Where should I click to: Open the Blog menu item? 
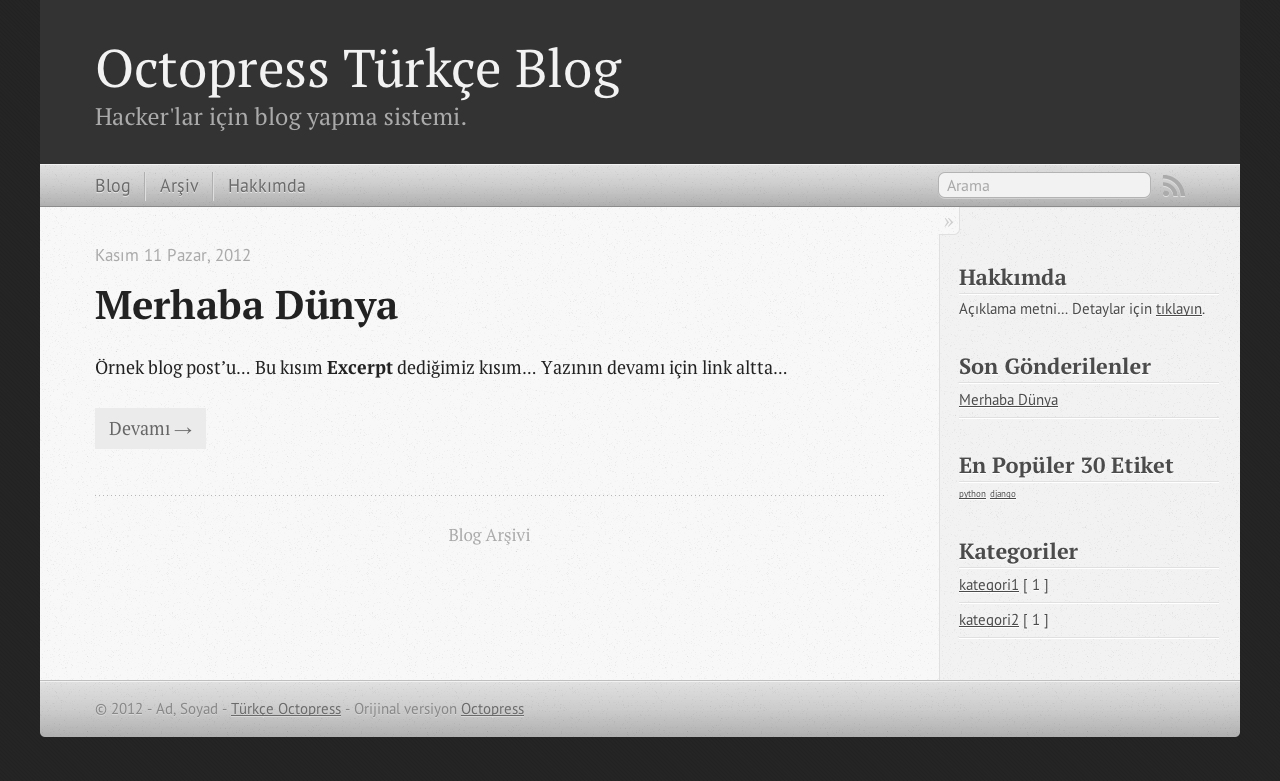[x=113, y=186]
